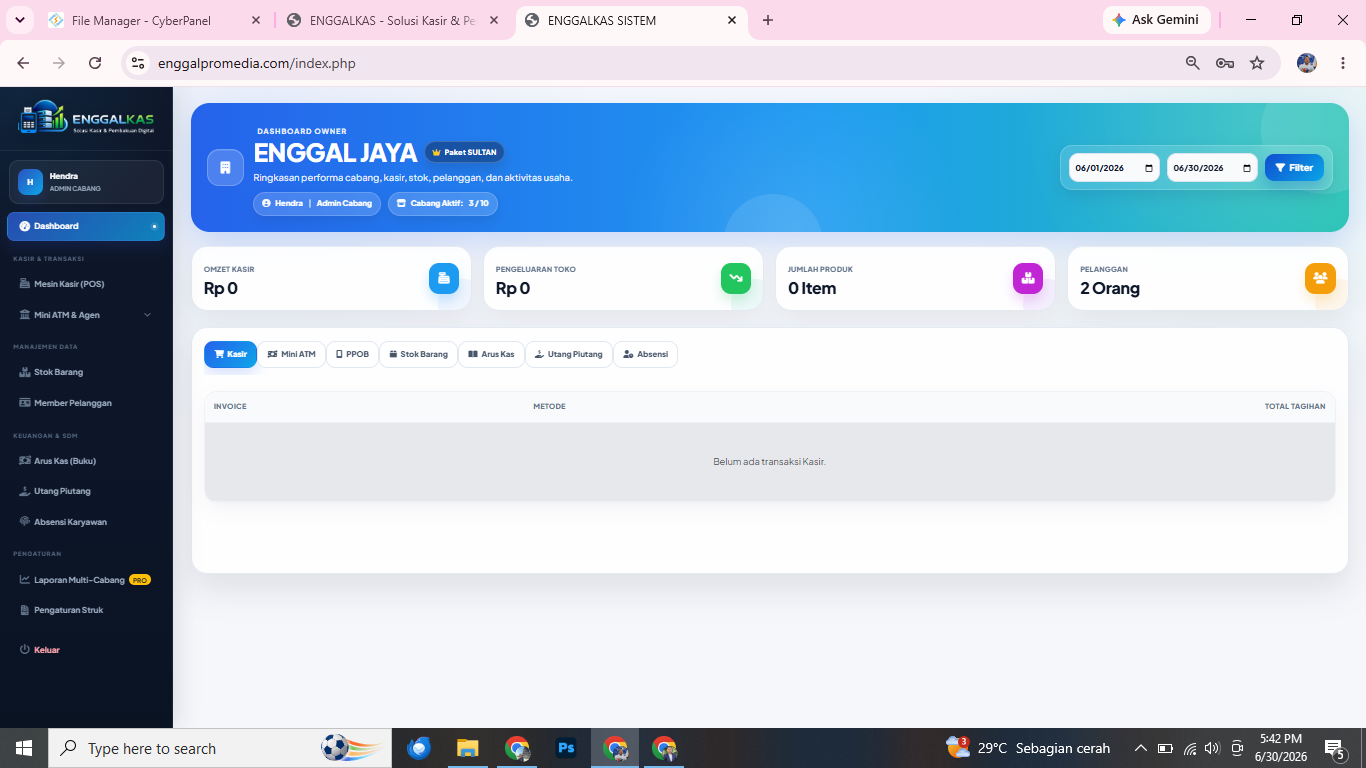Click the Hendra avatar initial H
This screenshot has width=1366, height=768.
pos(30,182)
